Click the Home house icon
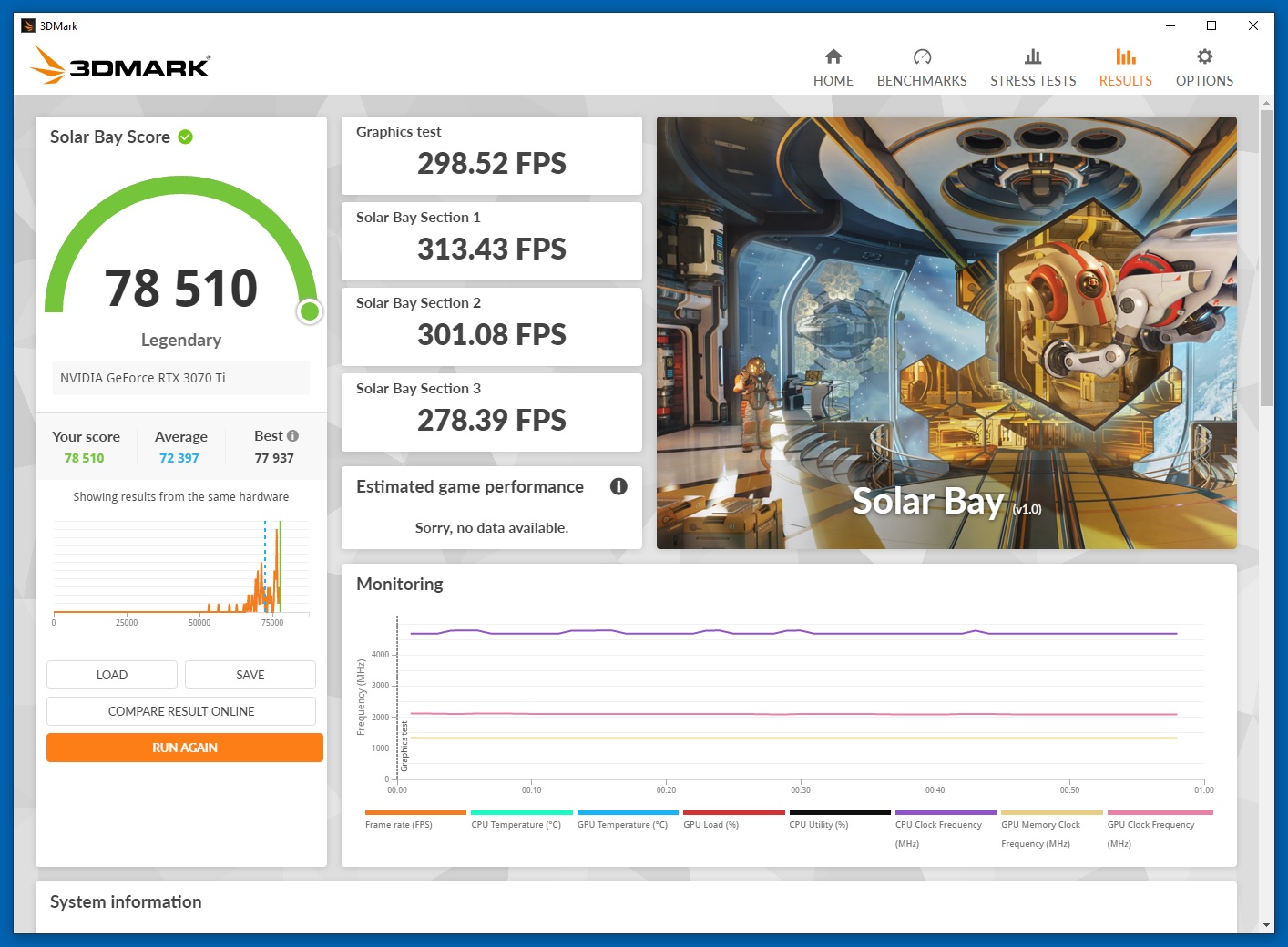1288x947 pixels. [833, 56]
